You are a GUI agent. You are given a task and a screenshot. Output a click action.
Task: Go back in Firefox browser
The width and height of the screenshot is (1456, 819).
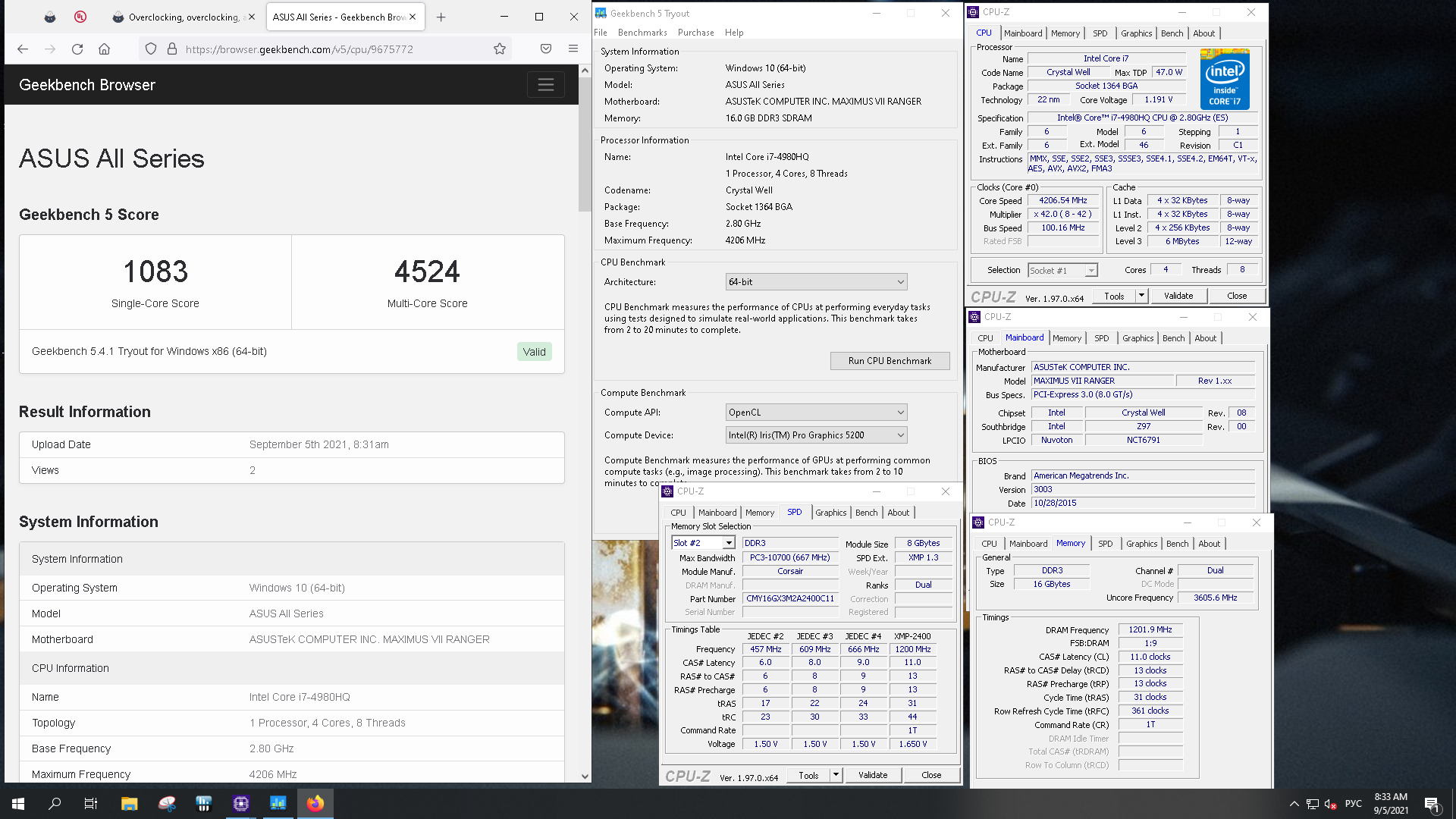[23, 49]
